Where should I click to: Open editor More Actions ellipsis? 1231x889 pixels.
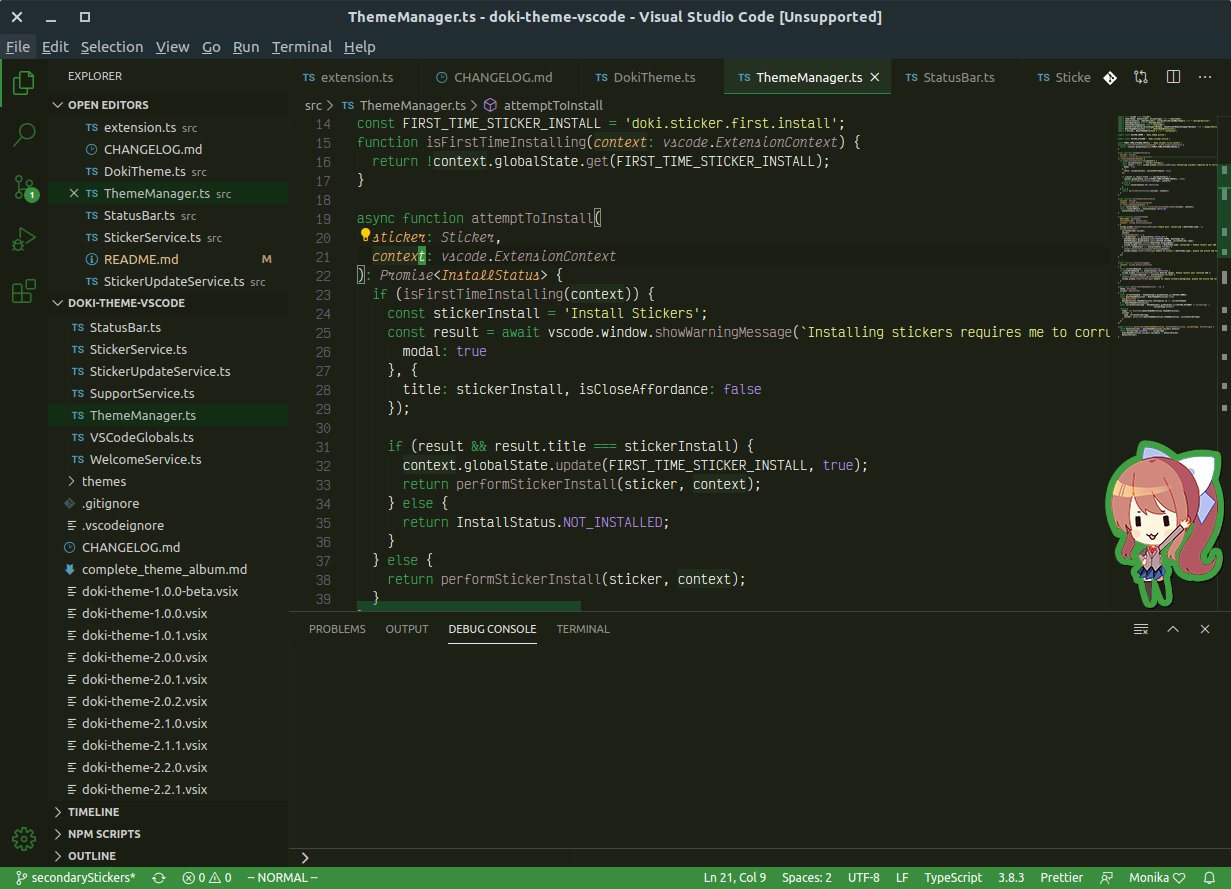[1207, 77]
